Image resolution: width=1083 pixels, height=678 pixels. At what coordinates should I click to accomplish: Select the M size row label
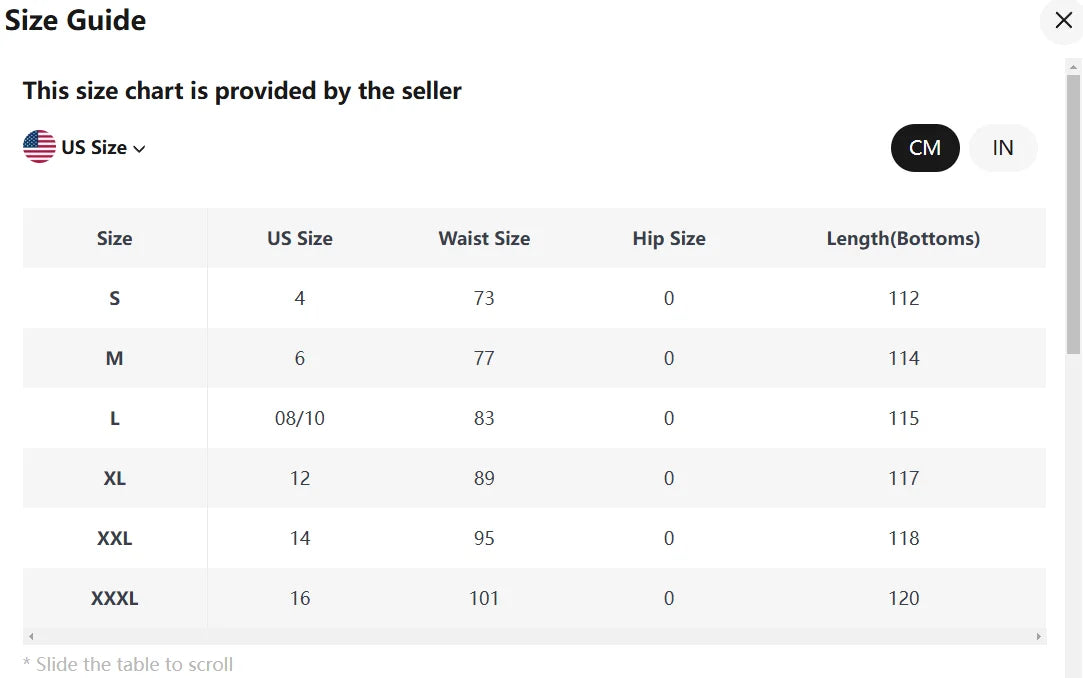pos(115,358)
